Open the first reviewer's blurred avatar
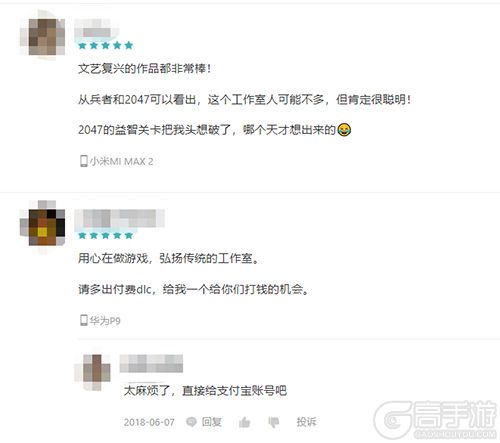 (x=42, y=36)
